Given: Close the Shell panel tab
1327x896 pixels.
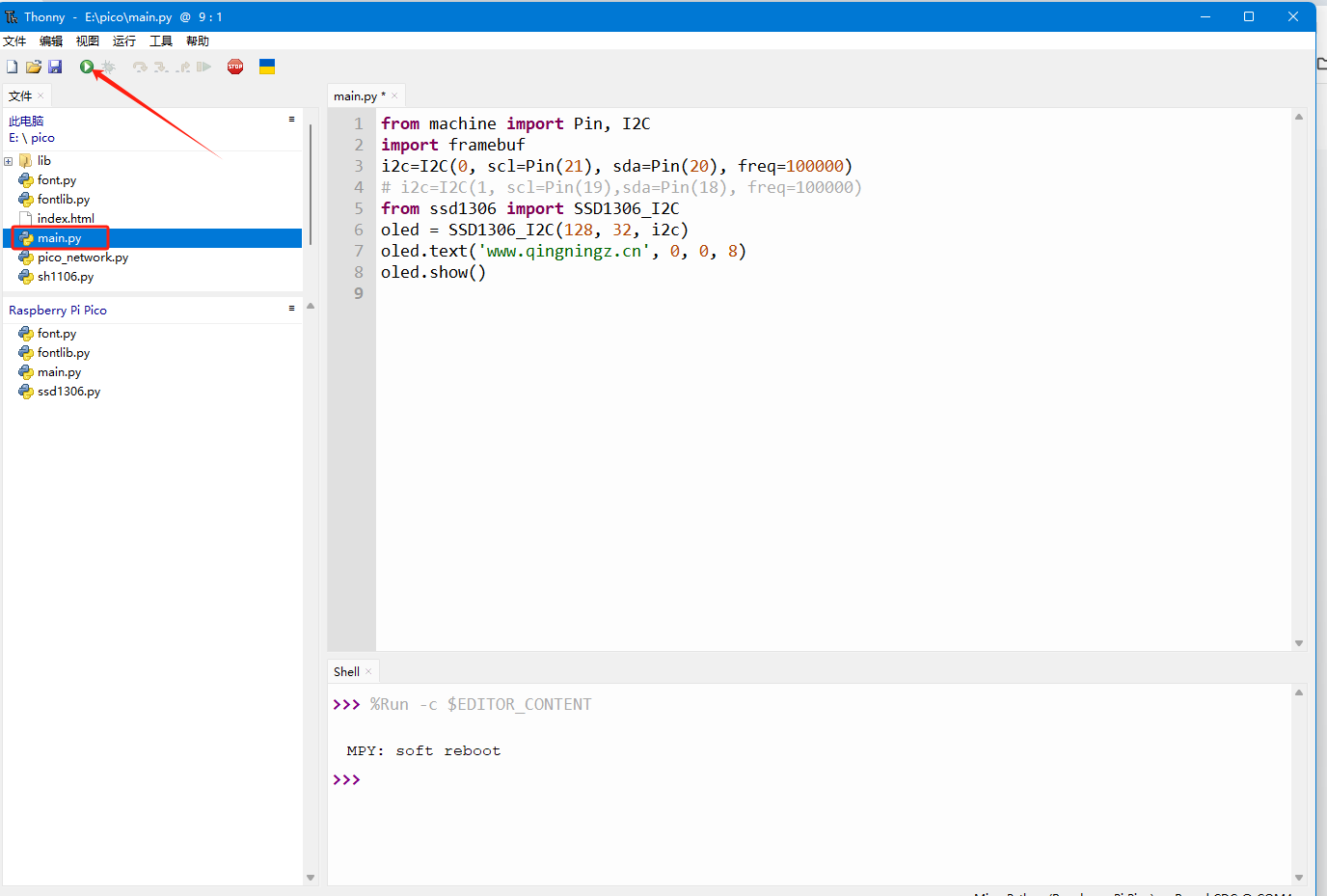Looking at the screenshot, I should 368,671.
